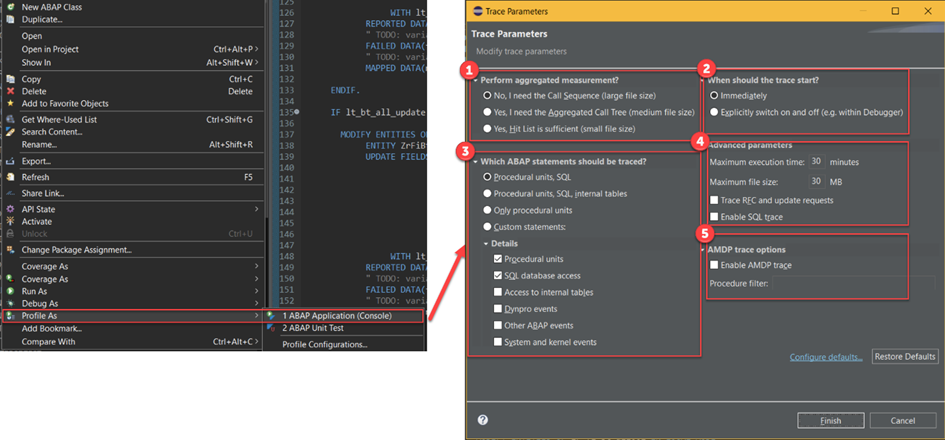The image size is (945, 440).
Task: Choose '1 ABAP Application (Console)' submenu item
Action: pyautogui.click(x=336, y=316)
